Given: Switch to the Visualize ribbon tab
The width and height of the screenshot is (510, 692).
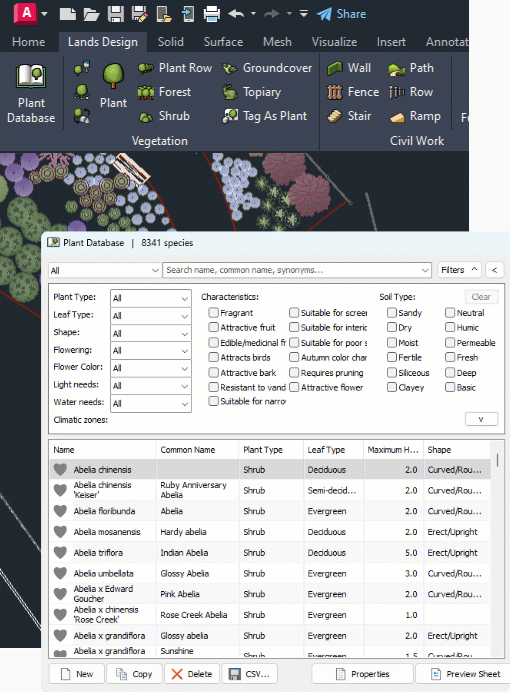Looking at the screenshot, I should [x=334, y=42].
